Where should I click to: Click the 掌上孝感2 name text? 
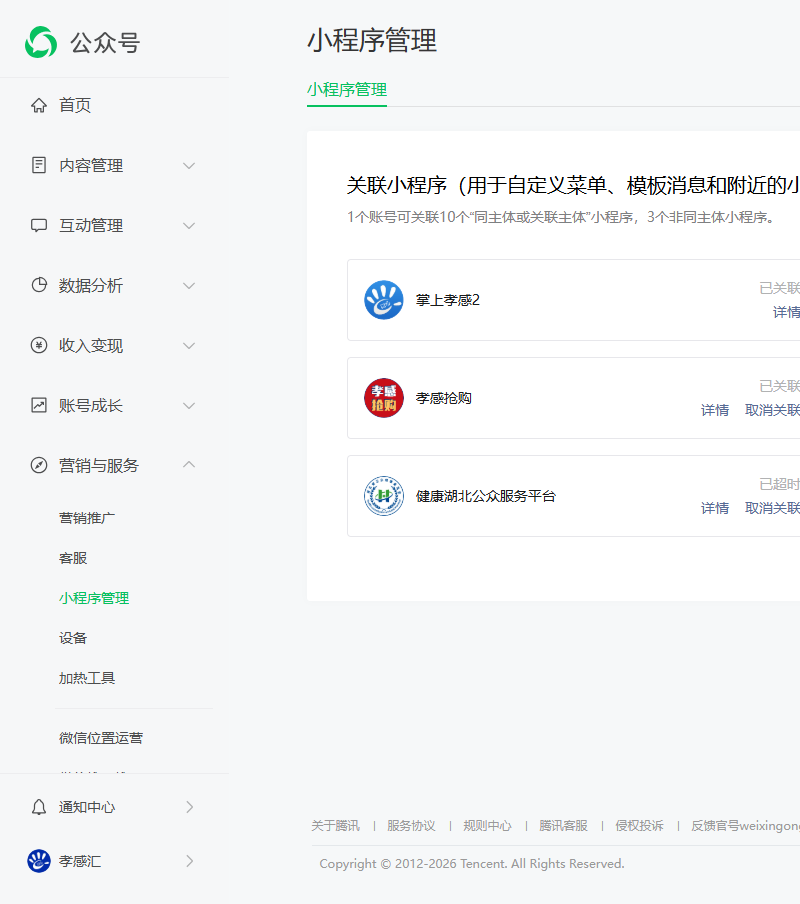tap(448, 300)
